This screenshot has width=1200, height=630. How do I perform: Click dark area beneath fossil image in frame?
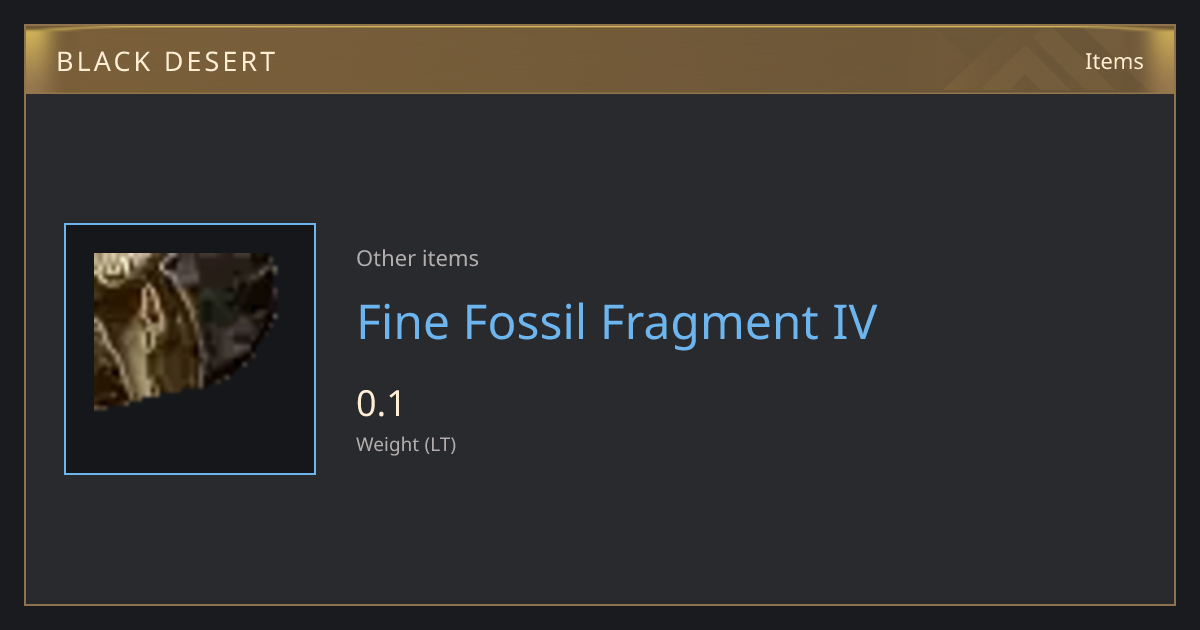[x=190, y=442]
